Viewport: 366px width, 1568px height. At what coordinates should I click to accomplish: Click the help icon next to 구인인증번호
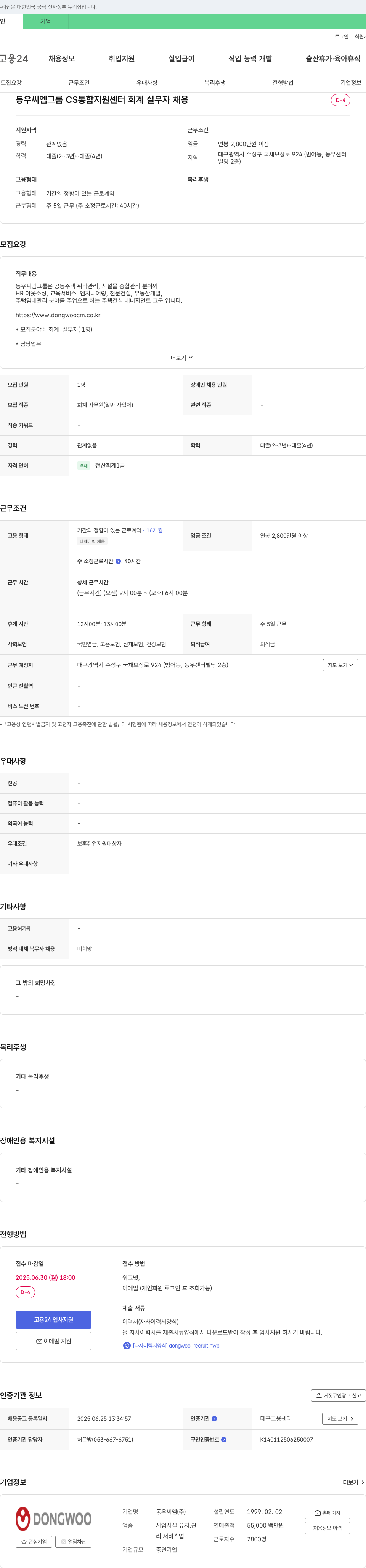point(223,1440)
